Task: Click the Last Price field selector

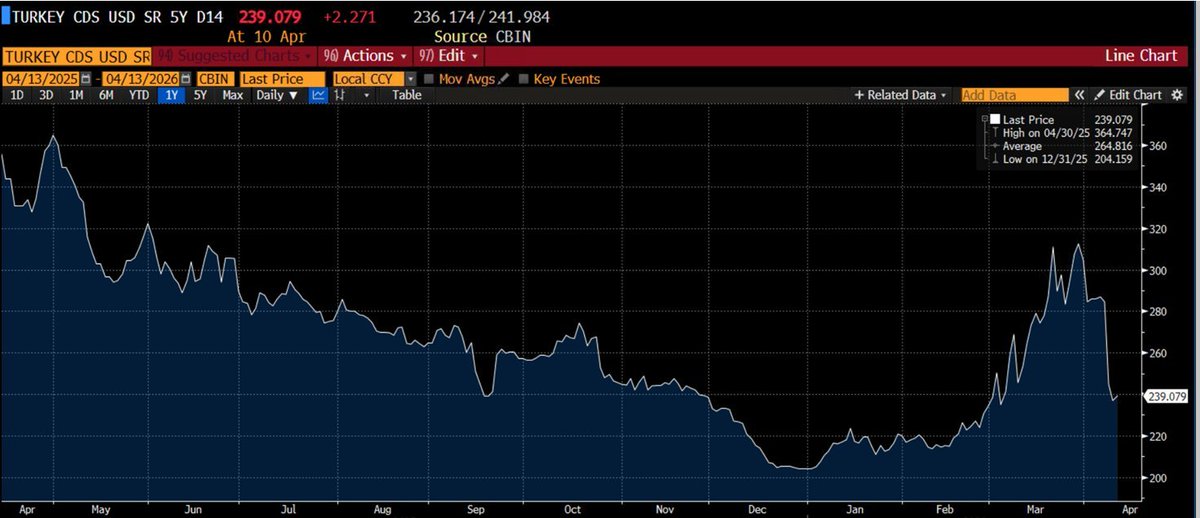Action: pyautogui.click(x=283, y=79)
